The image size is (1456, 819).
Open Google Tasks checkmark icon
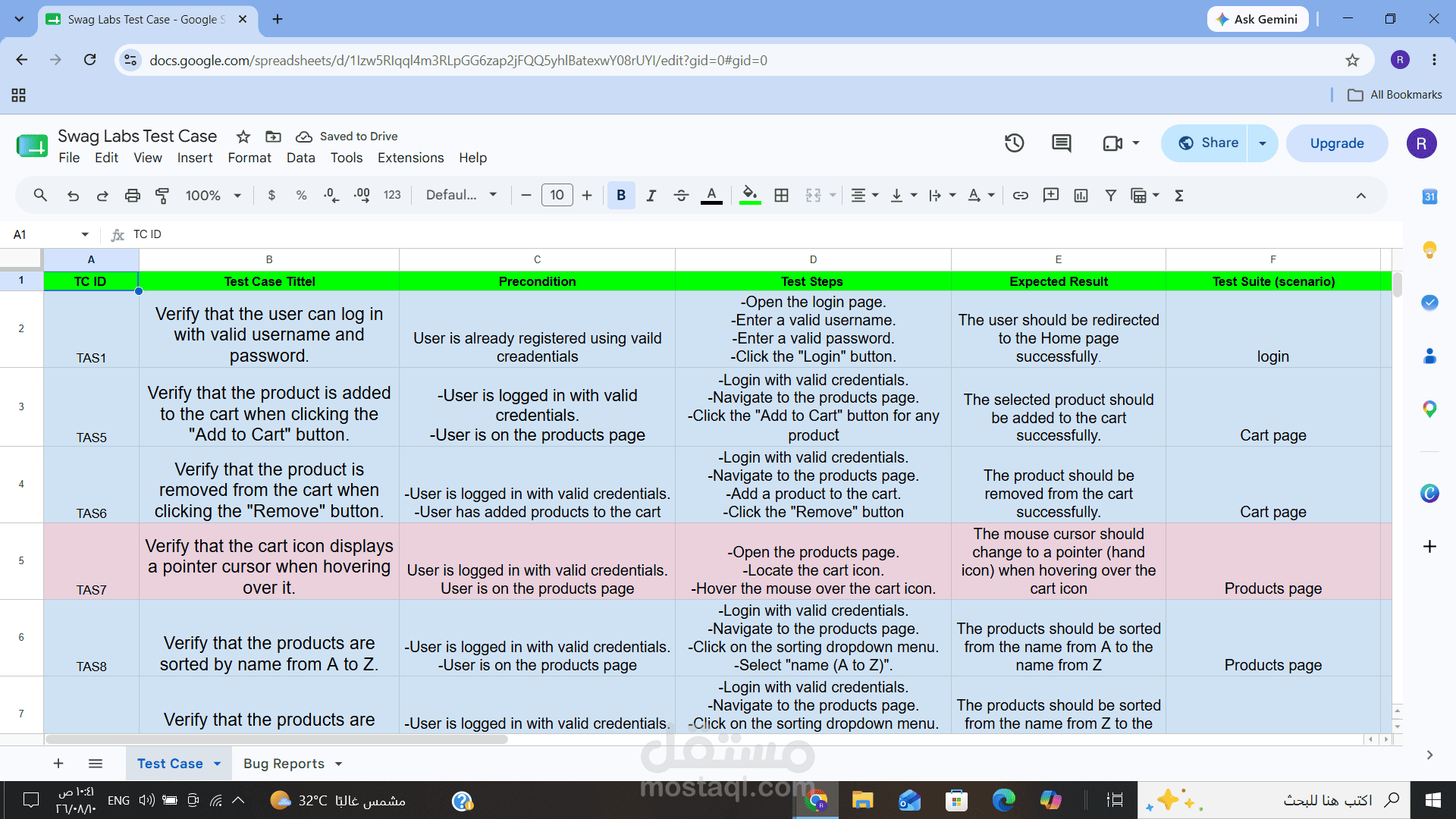1429,303
